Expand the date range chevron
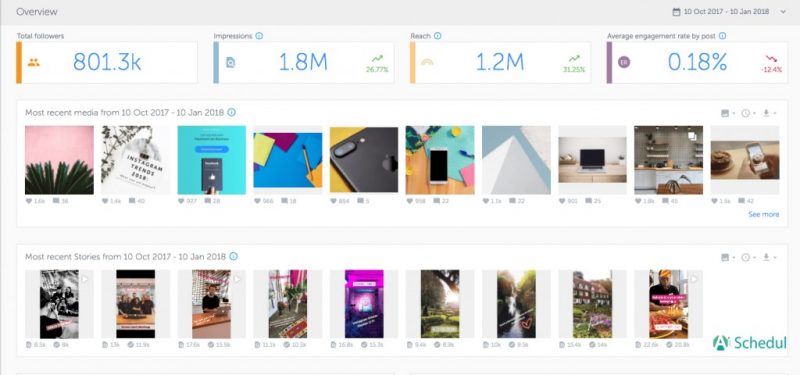This screenshot has width=800, height=375. point(784,12)
